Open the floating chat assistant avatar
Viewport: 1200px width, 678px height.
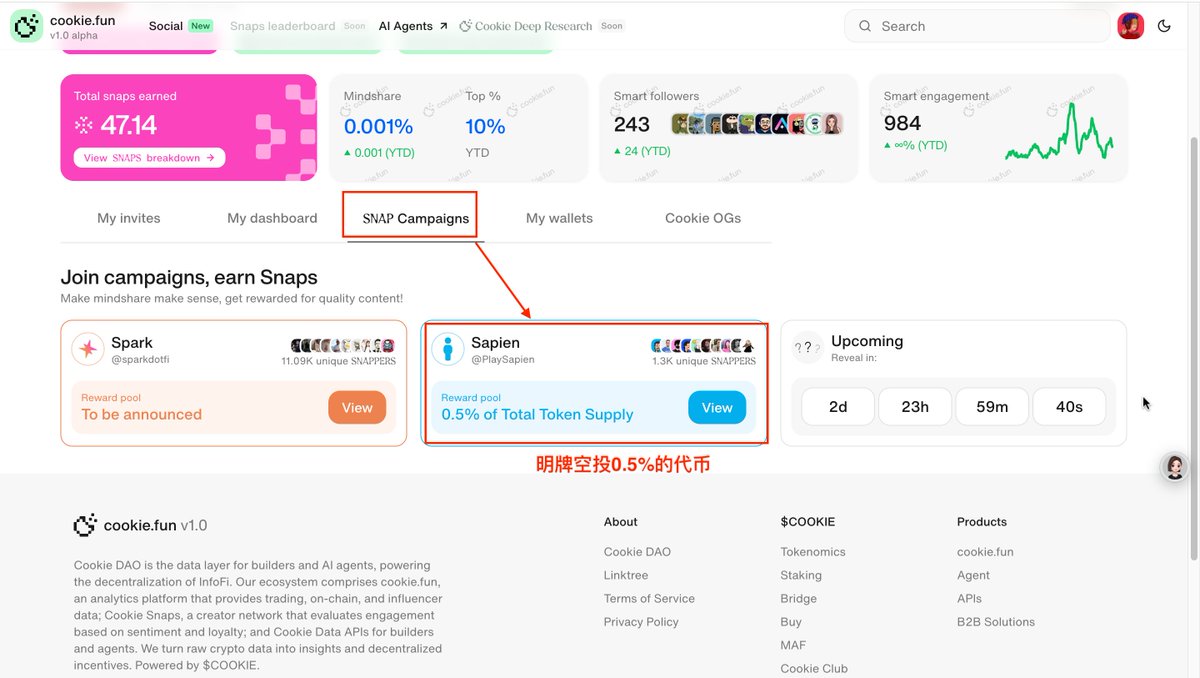click(x=1175, y=467)
